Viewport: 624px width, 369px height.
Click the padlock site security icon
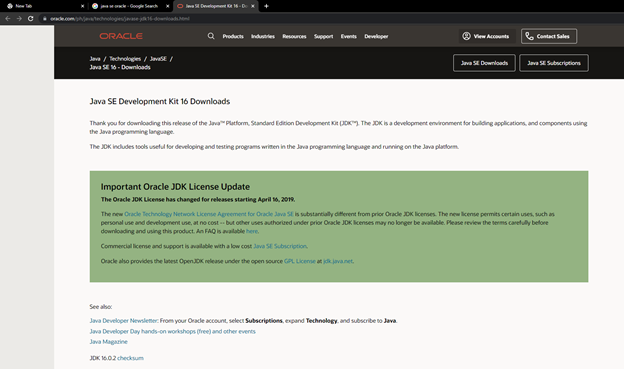[x=45, y=18]
